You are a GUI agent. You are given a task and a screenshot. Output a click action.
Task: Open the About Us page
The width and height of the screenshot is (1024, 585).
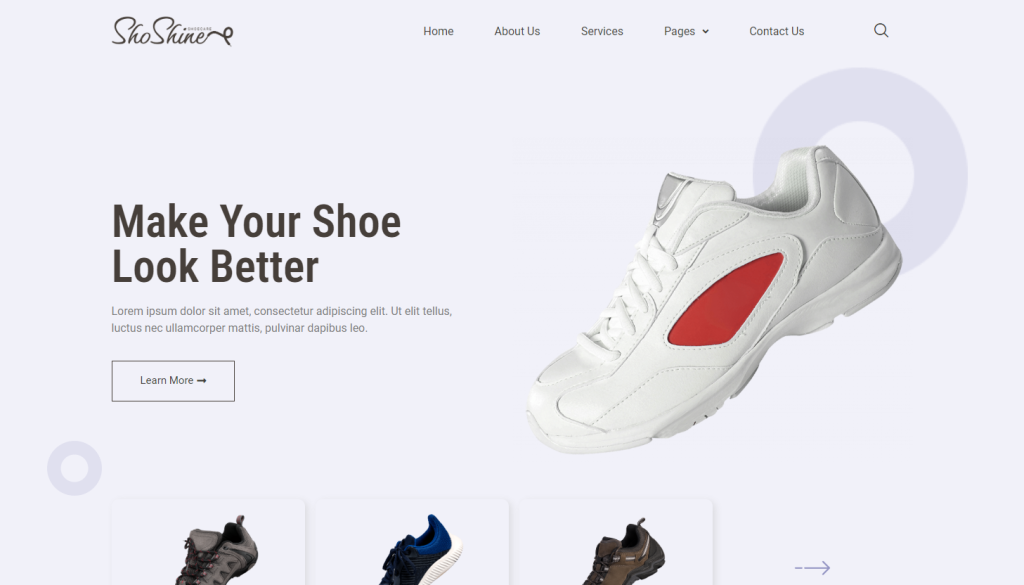click(x=517, y=31)
